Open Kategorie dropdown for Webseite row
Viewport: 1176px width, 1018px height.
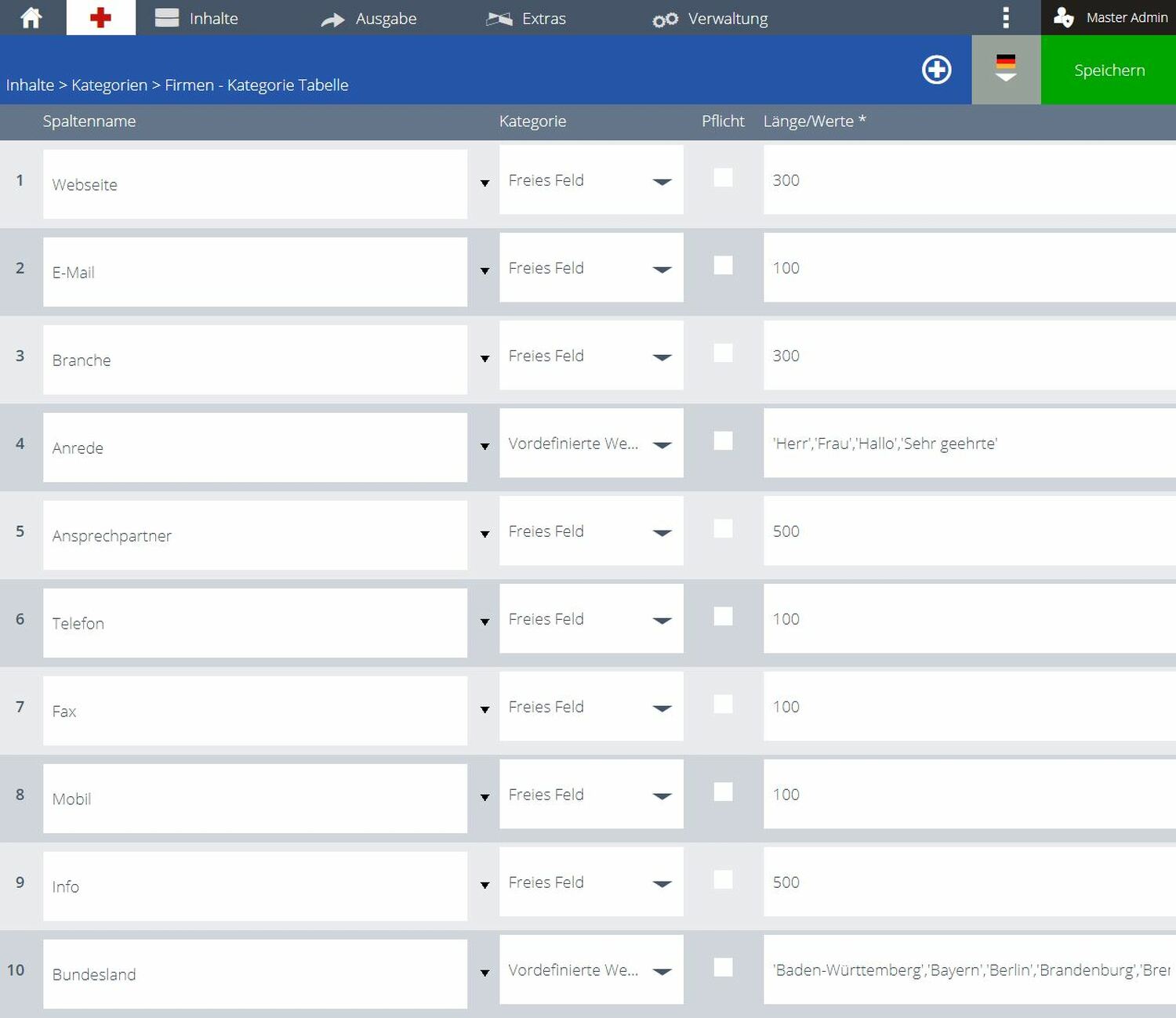pos(591,179)
